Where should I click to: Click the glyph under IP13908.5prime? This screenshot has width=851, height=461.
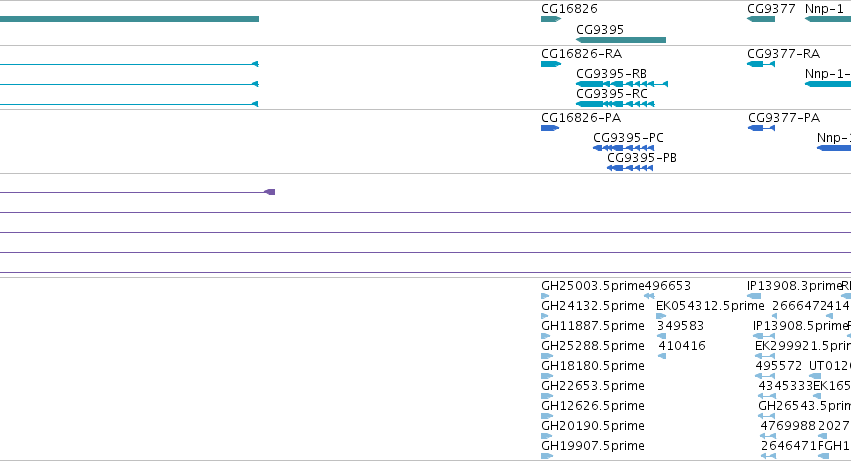coord(764,336)
